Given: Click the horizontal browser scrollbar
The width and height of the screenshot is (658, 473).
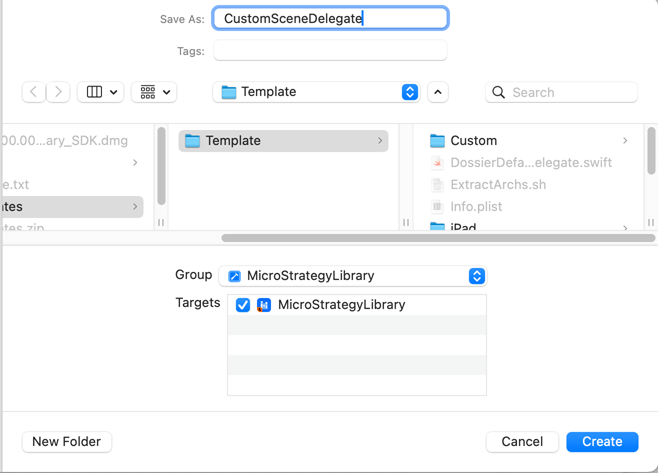Looking at the screenshot, I should point(438,238).
